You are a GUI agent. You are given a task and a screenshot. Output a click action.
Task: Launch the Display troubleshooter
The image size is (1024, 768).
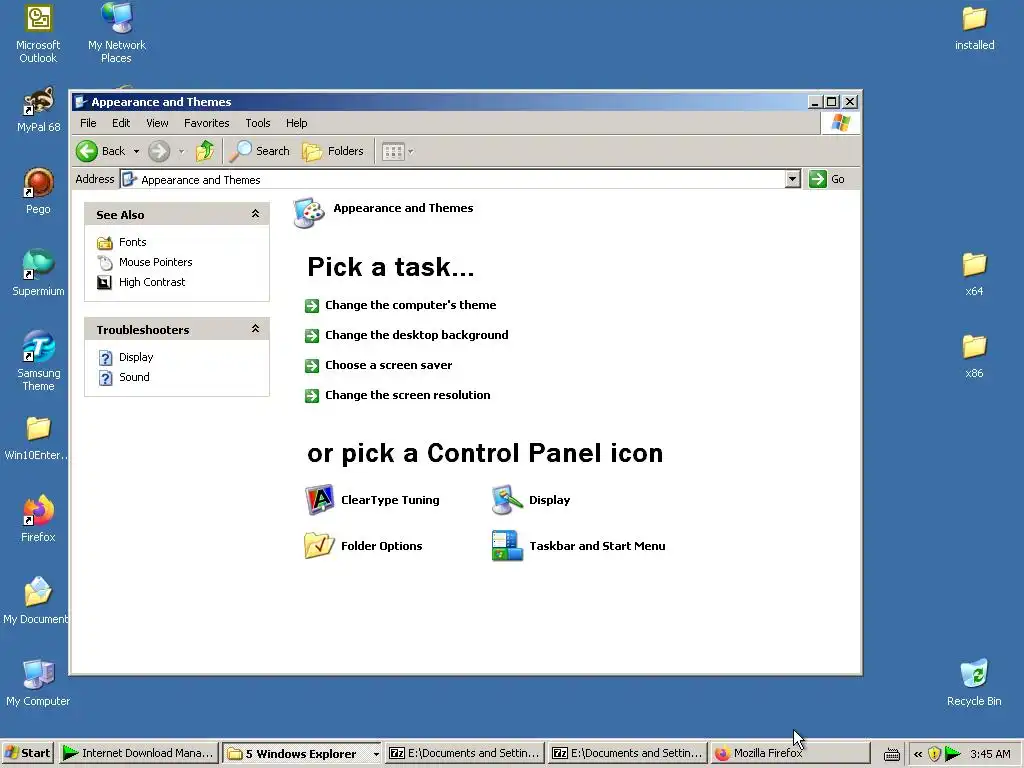click(136, 357)
